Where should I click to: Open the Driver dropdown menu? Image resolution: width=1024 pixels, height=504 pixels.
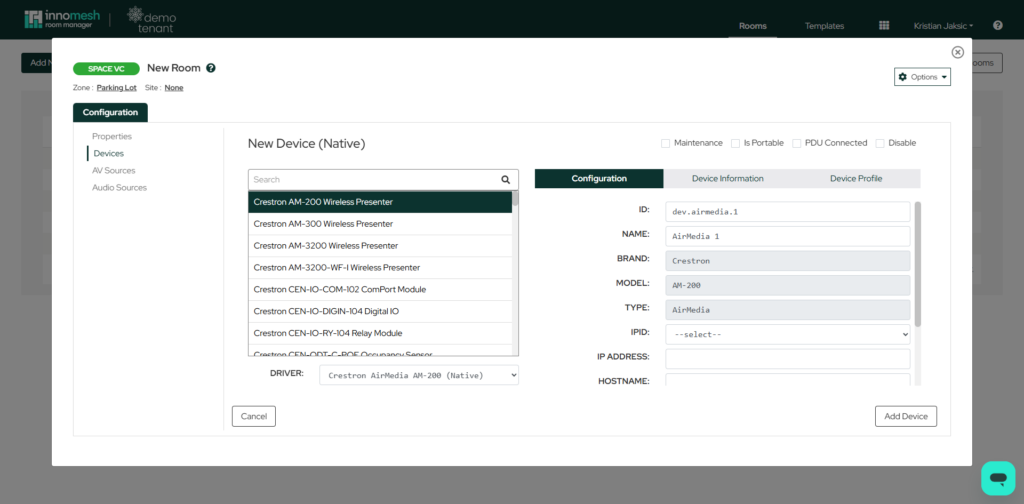click(x=418, y=375)
